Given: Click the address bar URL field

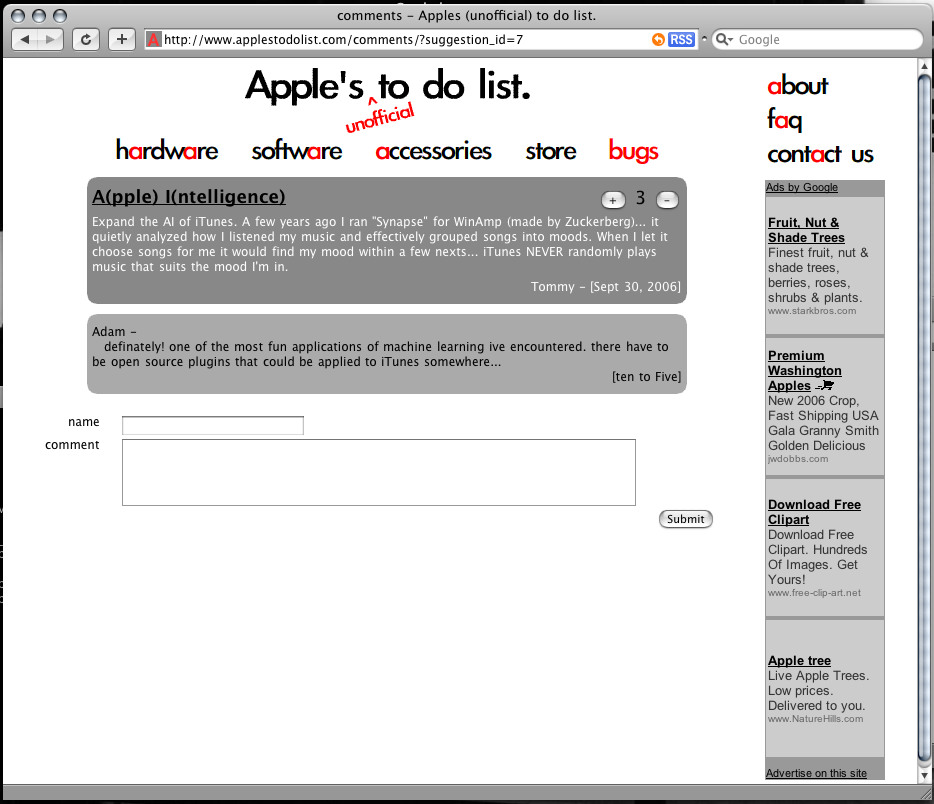Looking at the screenshot, I should (406, 40).
